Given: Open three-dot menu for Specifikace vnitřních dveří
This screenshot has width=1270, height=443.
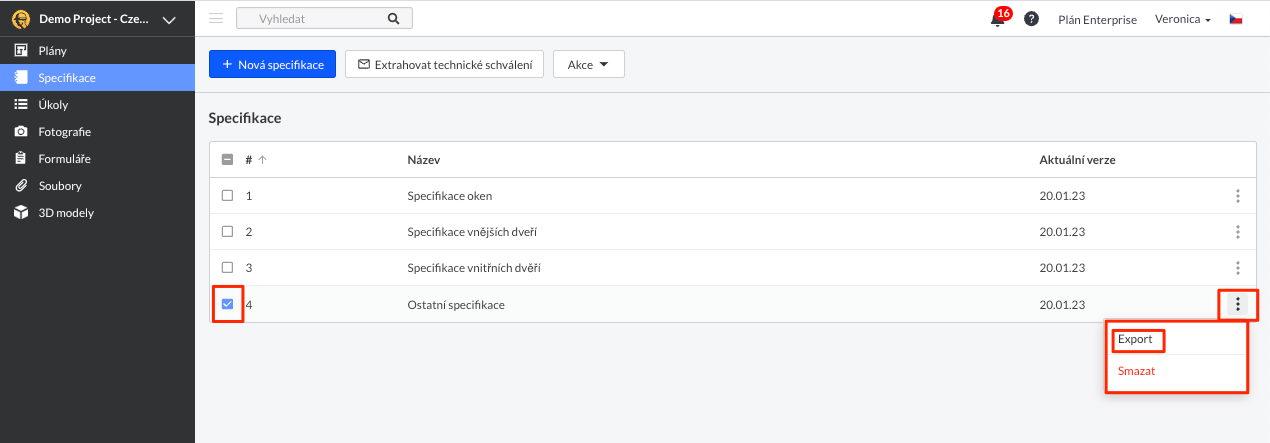Looking at the screenshot, I should tap(1237, 268).
